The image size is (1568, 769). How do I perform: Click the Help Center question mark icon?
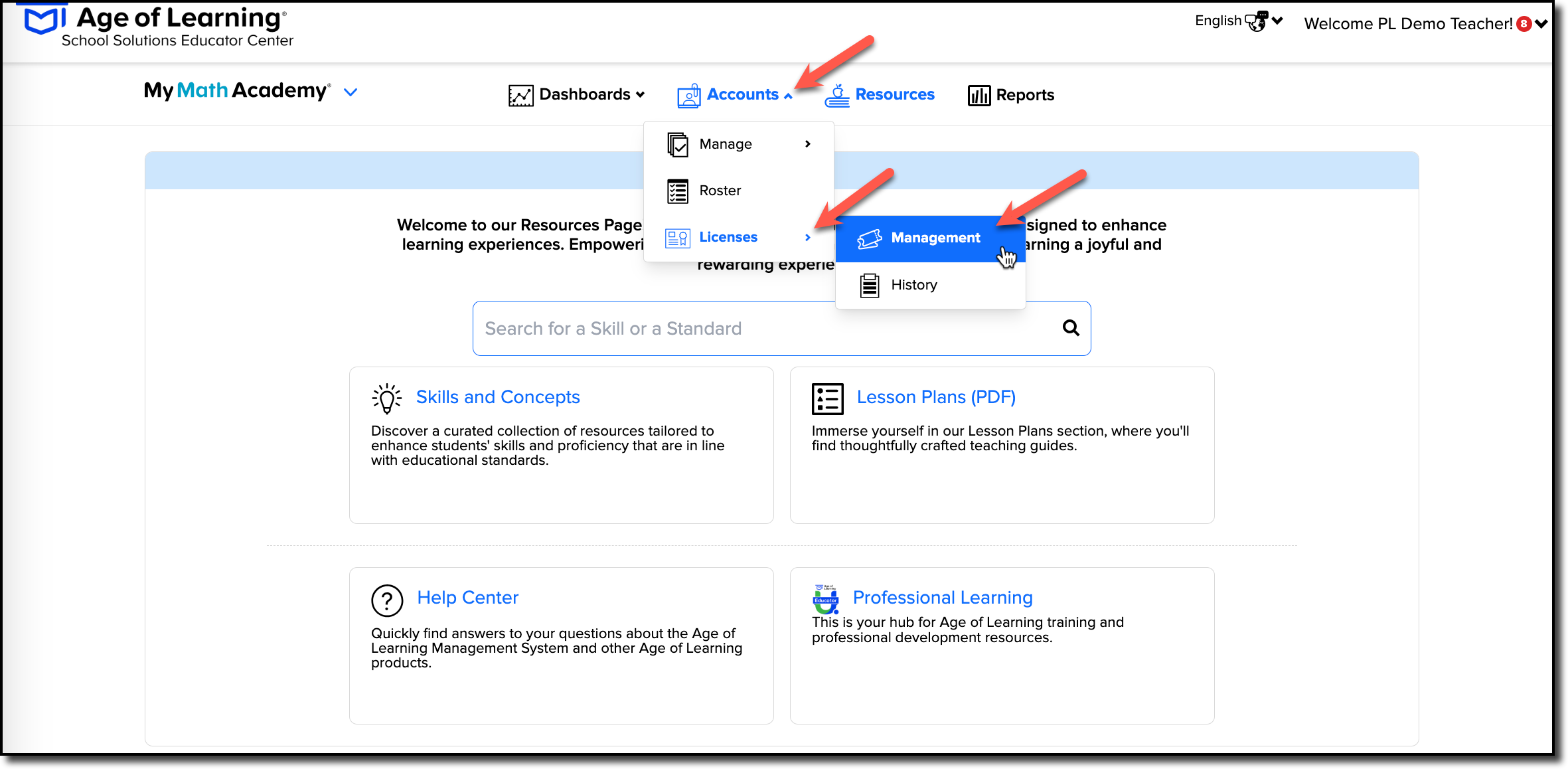[387, 601]
